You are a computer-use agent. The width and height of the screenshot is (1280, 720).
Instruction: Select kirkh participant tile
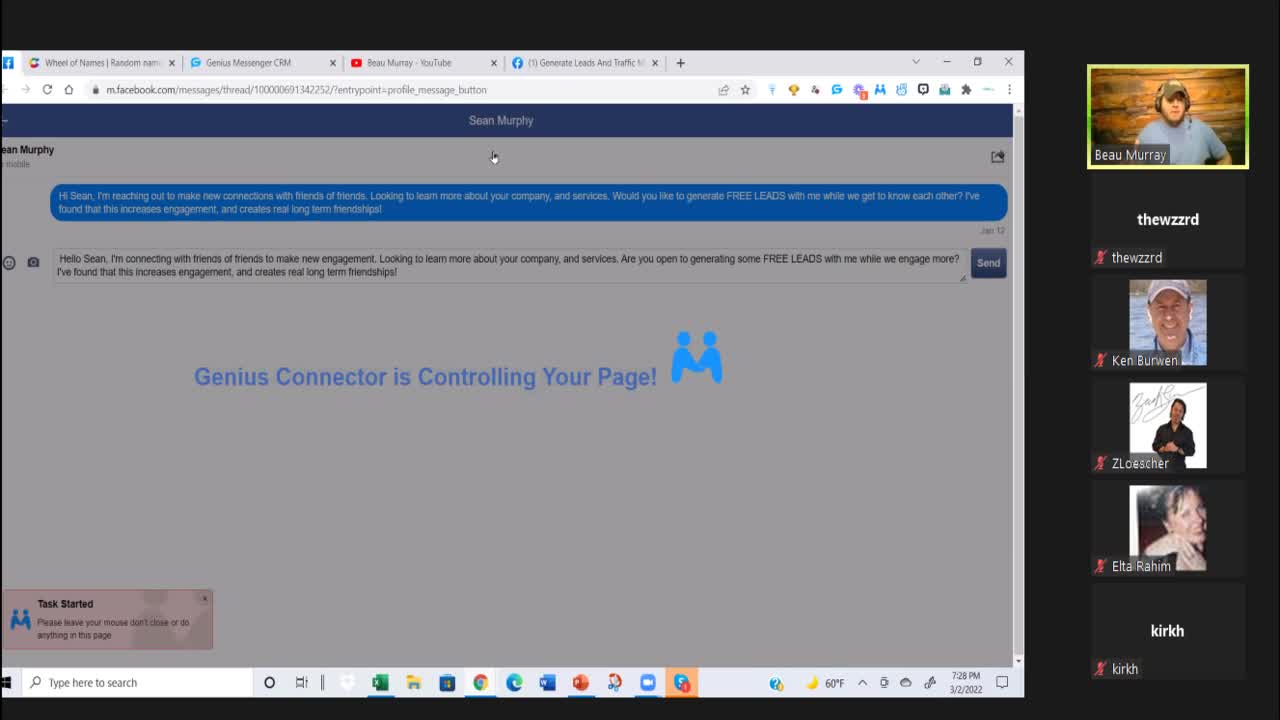click(x=1168, y=633)
